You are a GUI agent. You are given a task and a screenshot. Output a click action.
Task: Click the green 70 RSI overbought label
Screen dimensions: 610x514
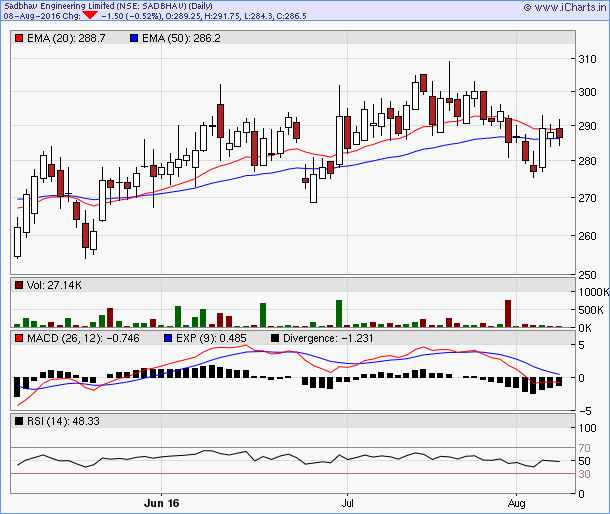point(584,448)
